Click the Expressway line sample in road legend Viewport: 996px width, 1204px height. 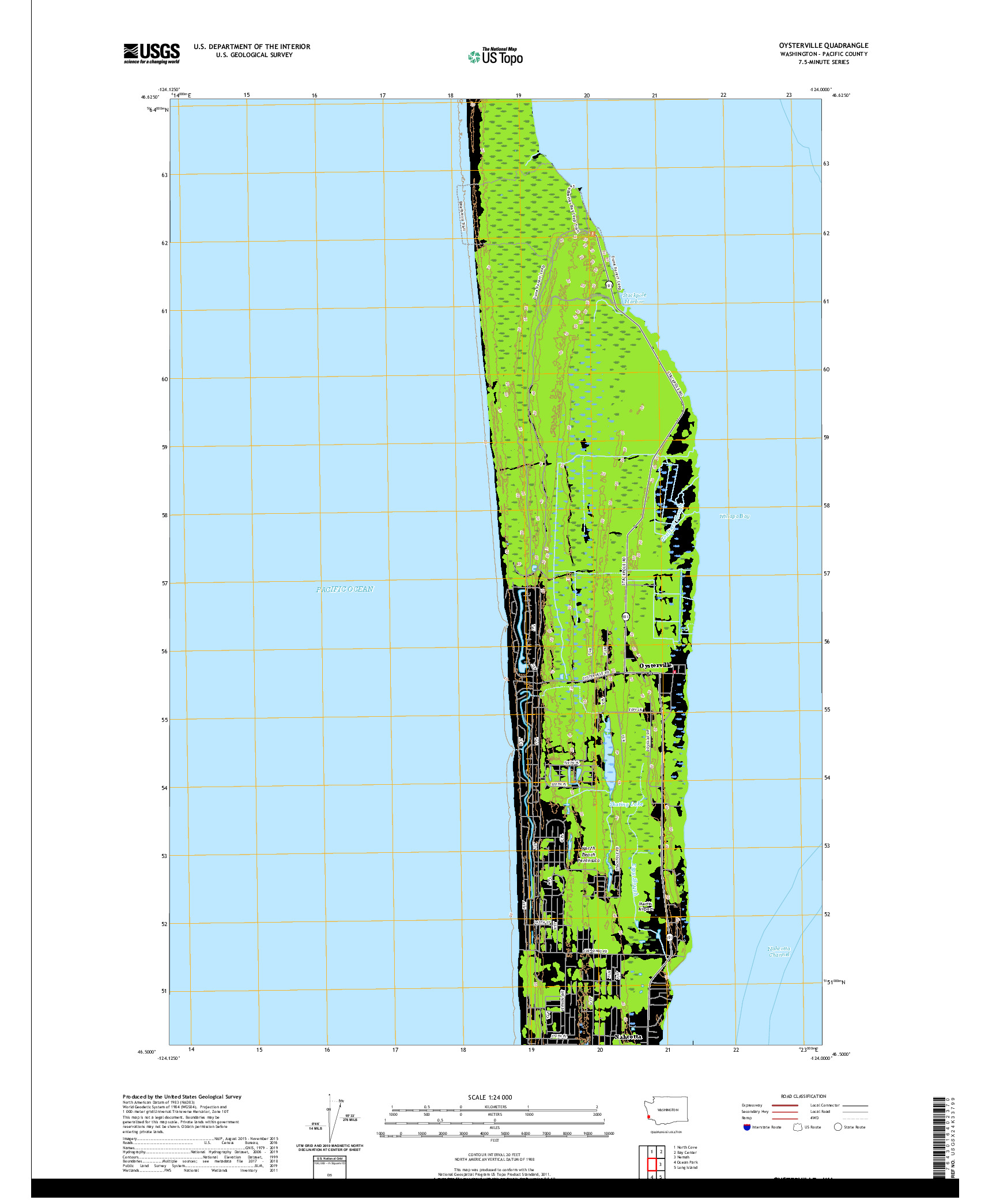pos(784,1105)
